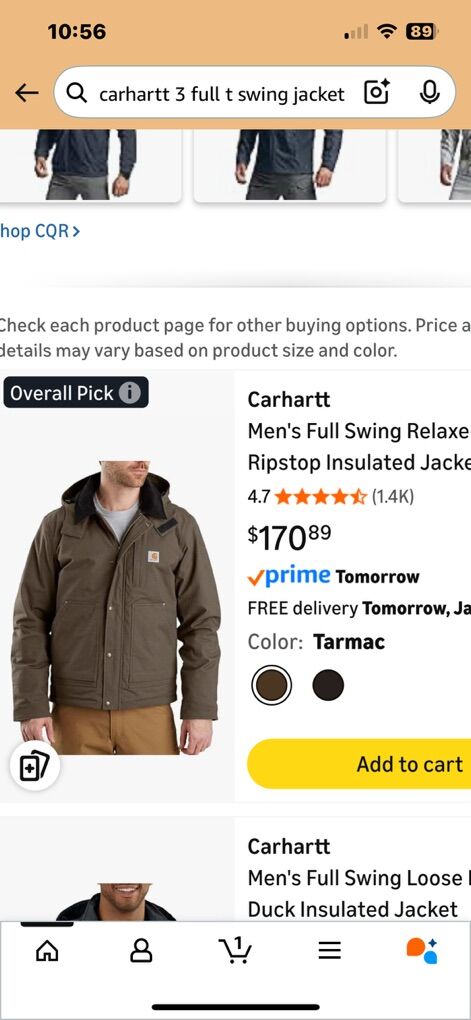Open the cart icon in bottom bar

234,950
